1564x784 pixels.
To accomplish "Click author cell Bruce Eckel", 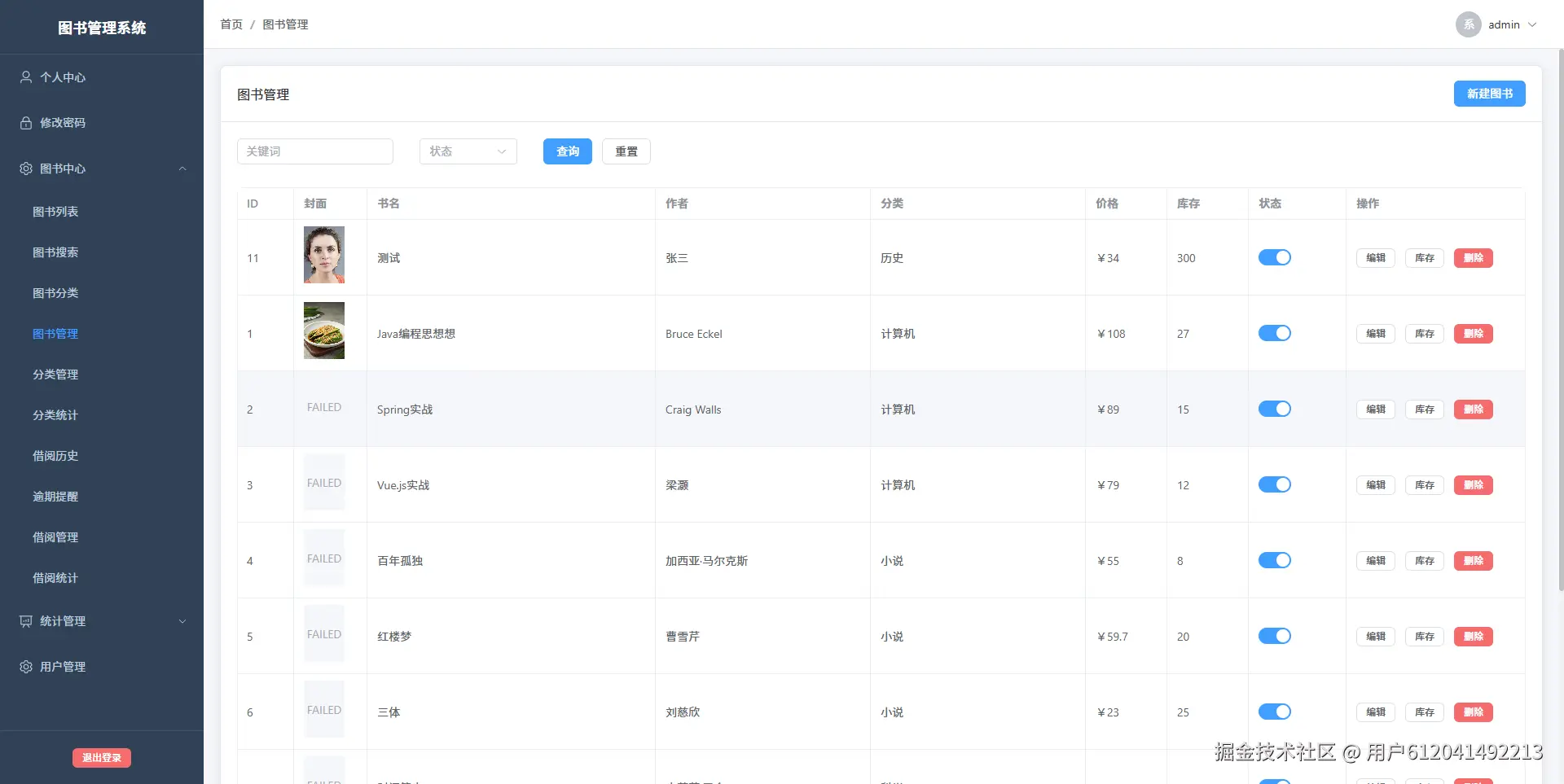I will point(694,334).
